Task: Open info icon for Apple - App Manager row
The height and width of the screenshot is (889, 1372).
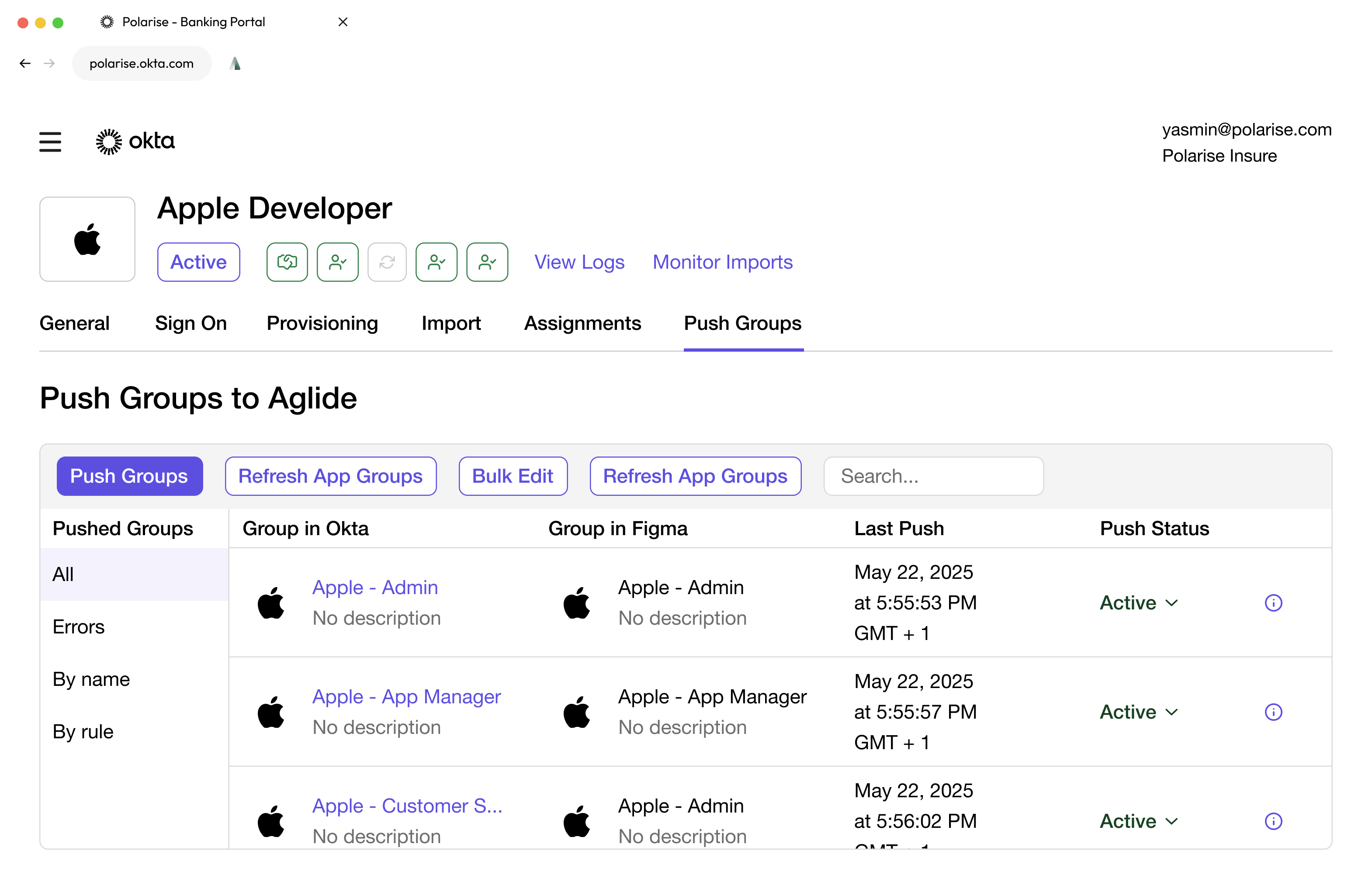Action: click(1273, 713)
